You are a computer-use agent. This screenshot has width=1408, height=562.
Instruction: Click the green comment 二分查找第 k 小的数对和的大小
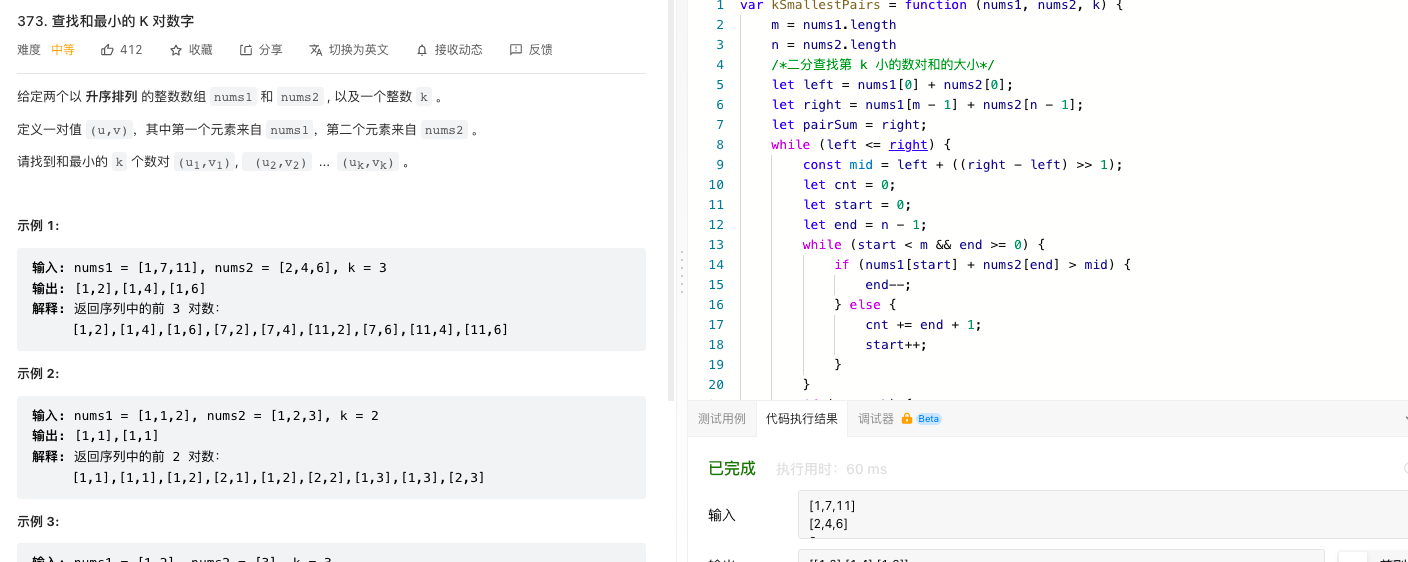tap(882, 65)
